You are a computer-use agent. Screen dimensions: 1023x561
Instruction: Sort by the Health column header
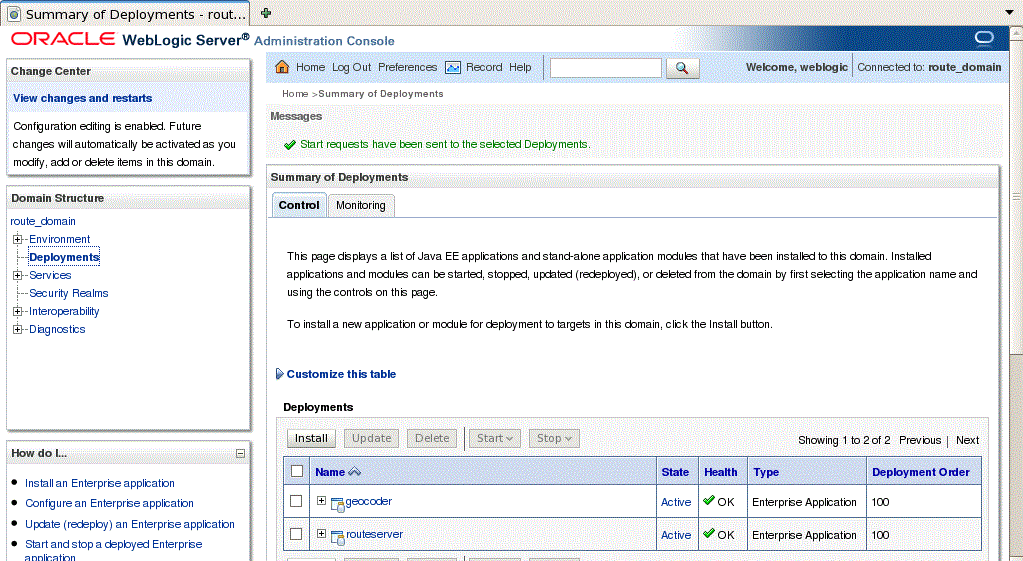pyautogui.click(x=720, y=472)
